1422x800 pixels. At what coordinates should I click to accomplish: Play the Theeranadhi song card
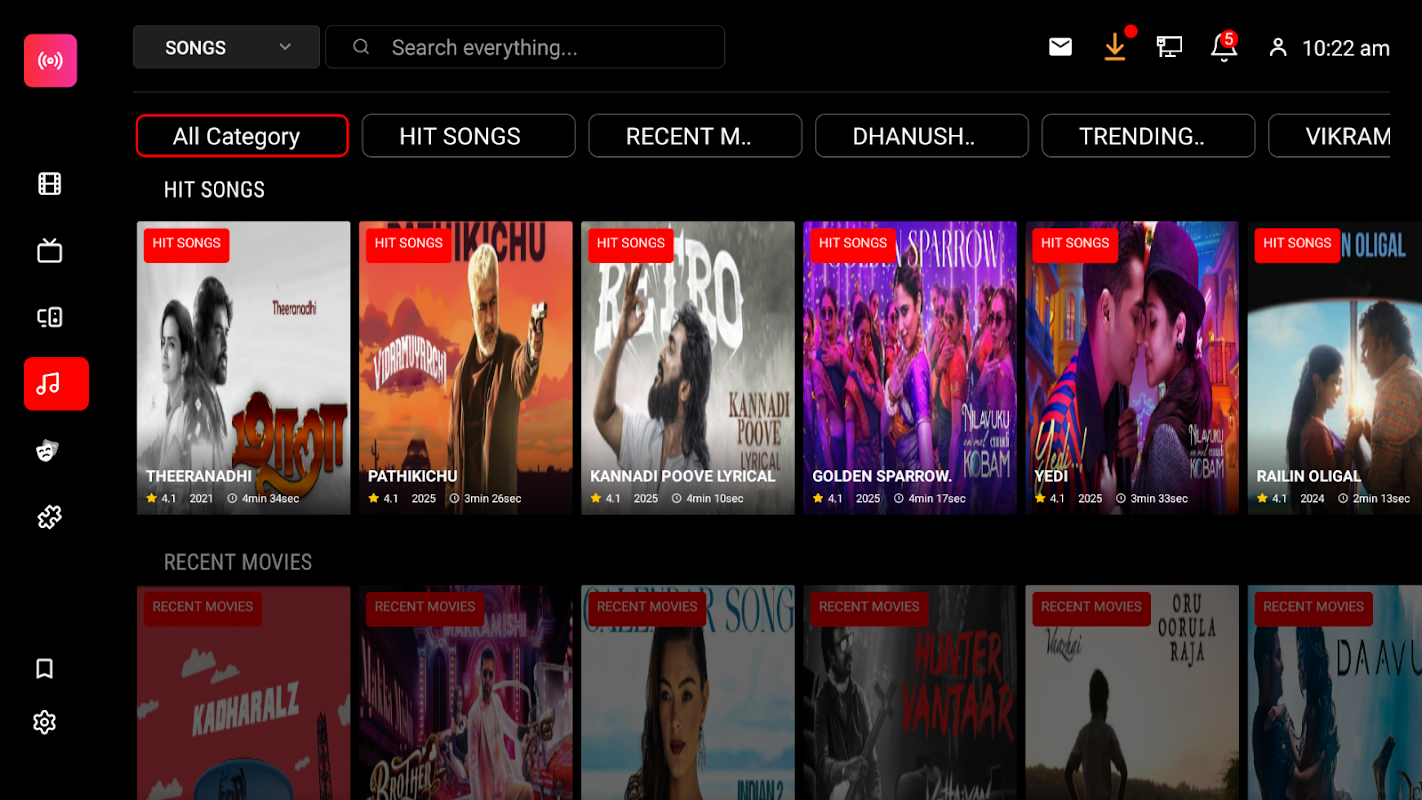point(244,368)
